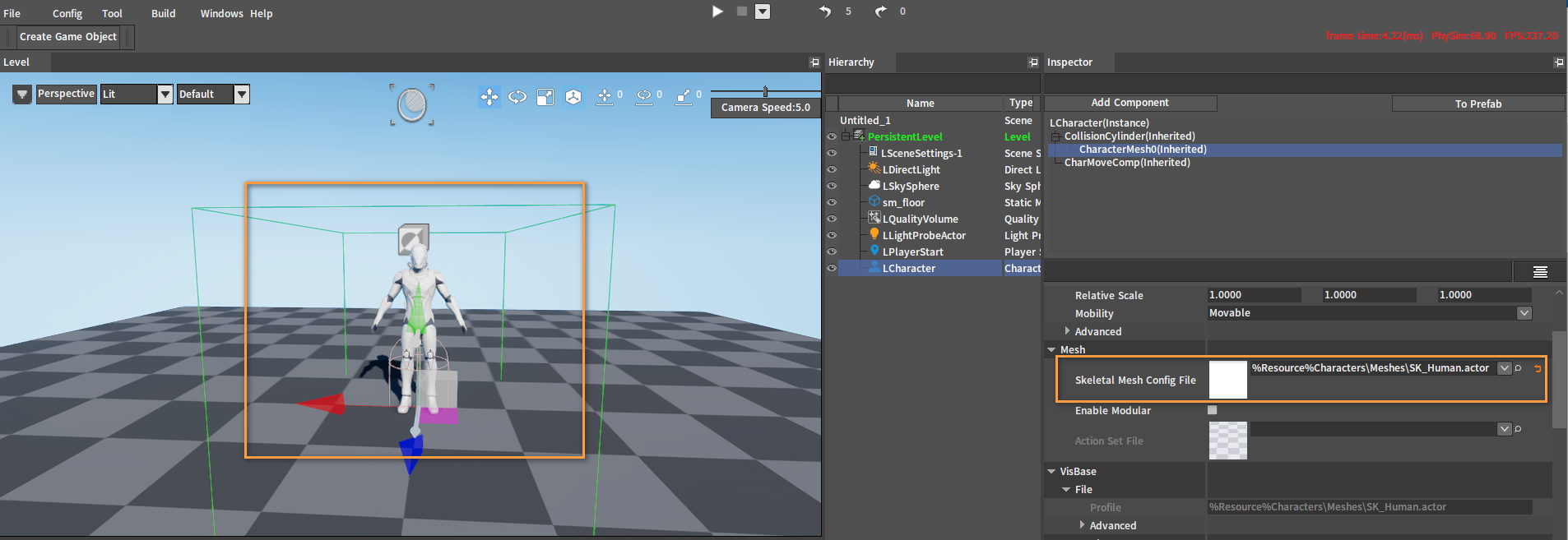Toggle scale snapping icon
1568x540 pixels.
pos(684,97)
